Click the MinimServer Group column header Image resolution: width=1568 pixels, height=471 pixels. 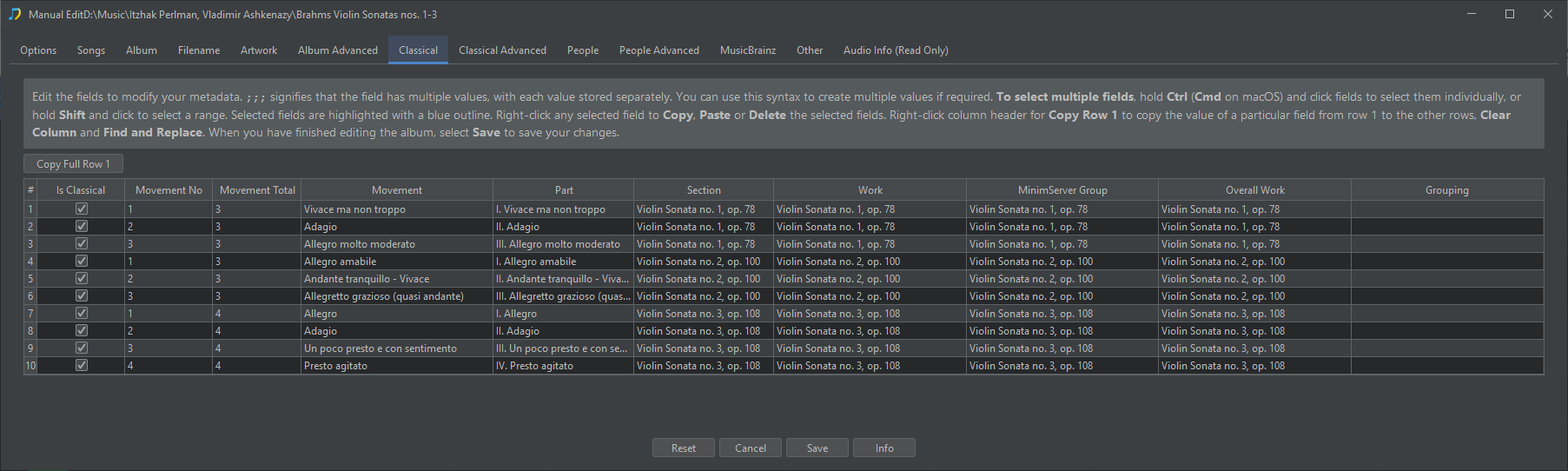(1062, 190)
